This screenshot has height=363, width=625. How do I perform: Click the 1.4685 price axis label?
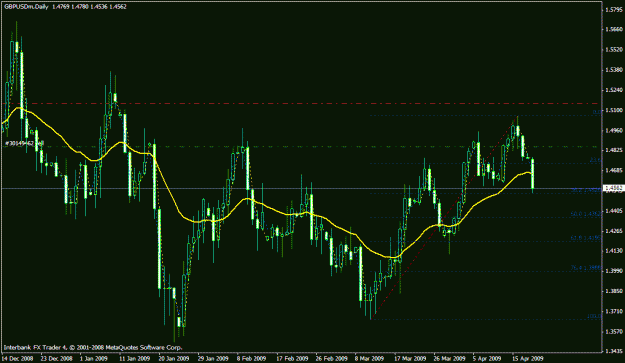pyautogui.click(x=614, y=170)
